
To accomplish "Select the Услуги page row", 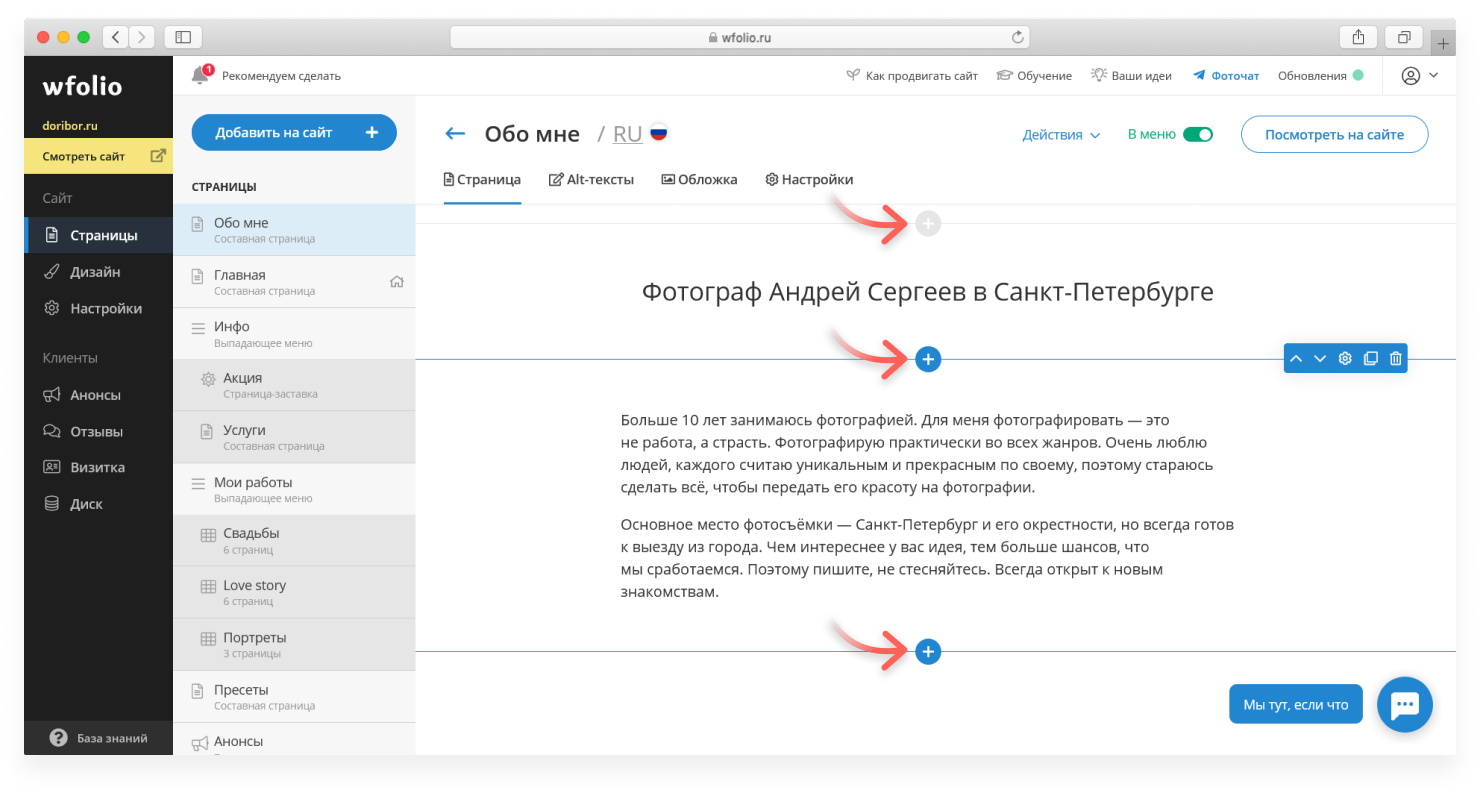I will pos(294,438).
